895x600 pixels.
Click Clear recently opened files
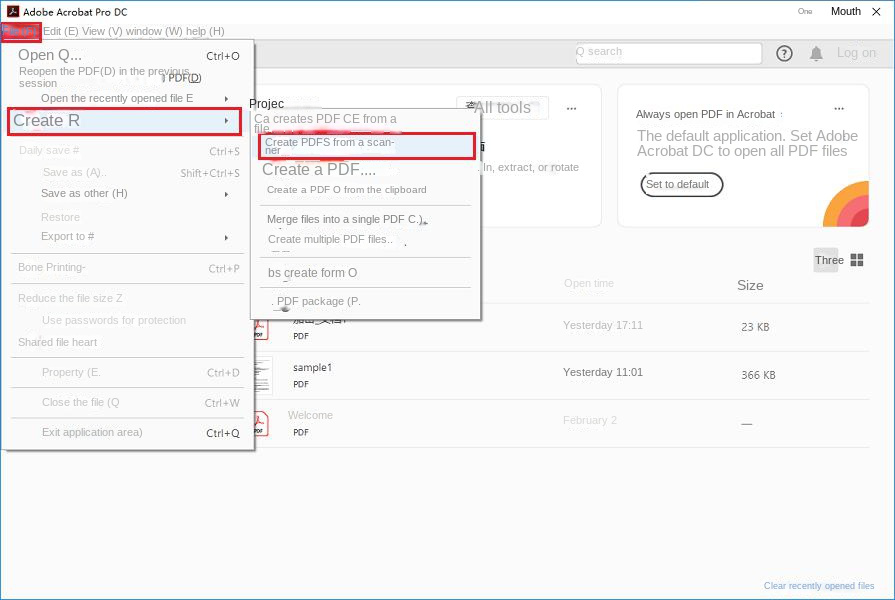[819, 584]
